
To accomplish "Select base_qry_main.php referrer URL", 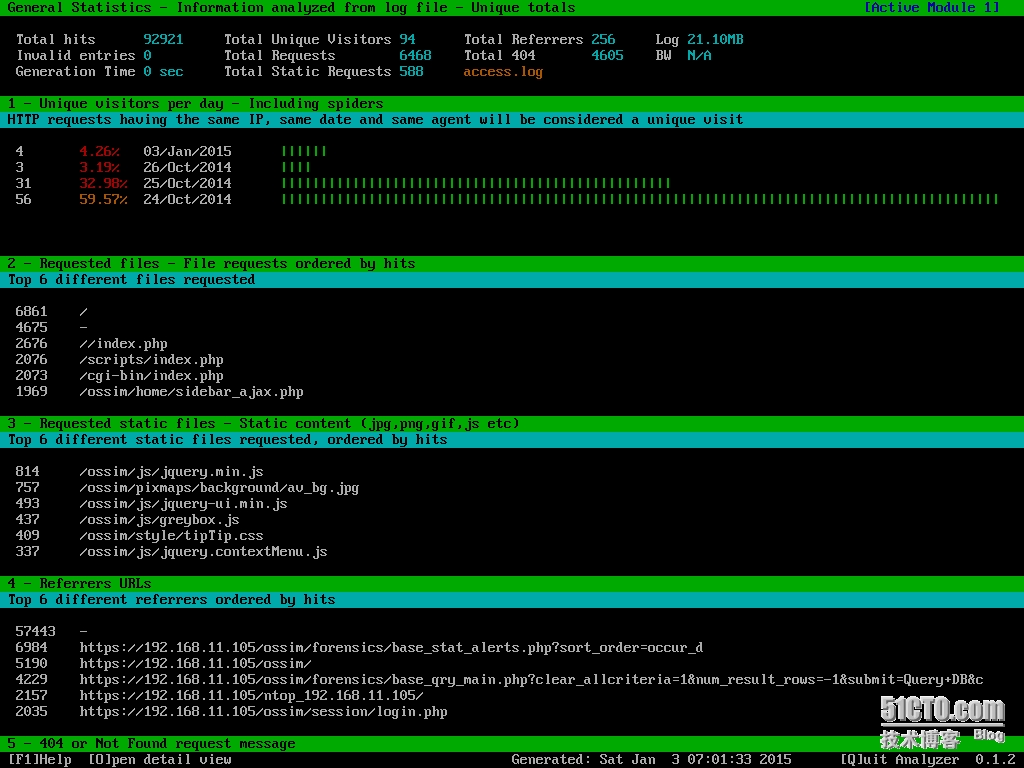I will pyautogui.click(x=531, y=679).
